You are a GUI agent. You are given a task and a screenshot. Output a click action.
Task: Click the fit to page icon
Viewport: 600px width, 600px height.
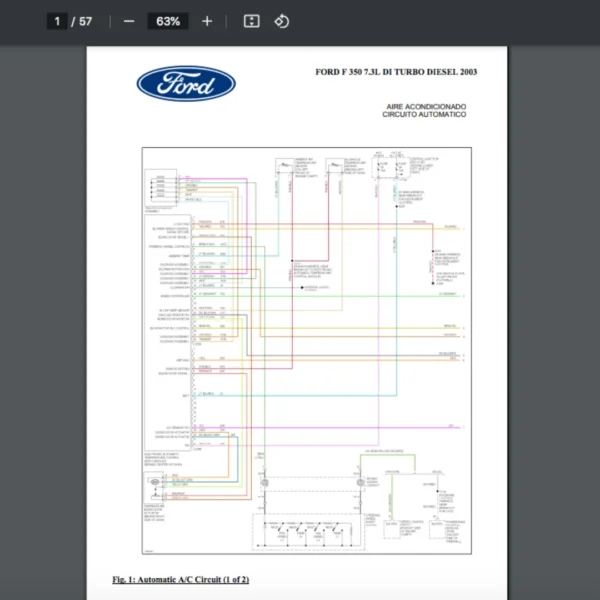click(x=252, y=21)
